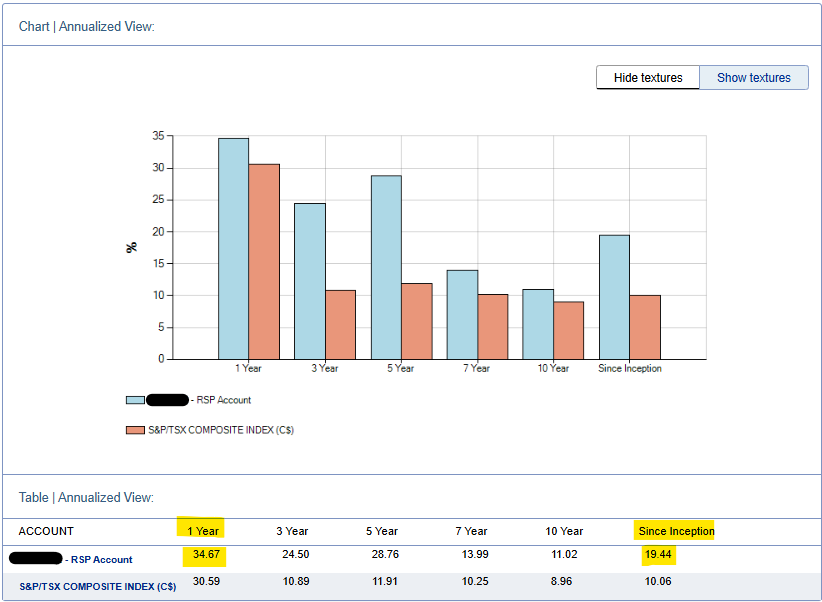Viewport: 822px width, 602px height.
Task: Click the index value 10.89
Action: 296,581
